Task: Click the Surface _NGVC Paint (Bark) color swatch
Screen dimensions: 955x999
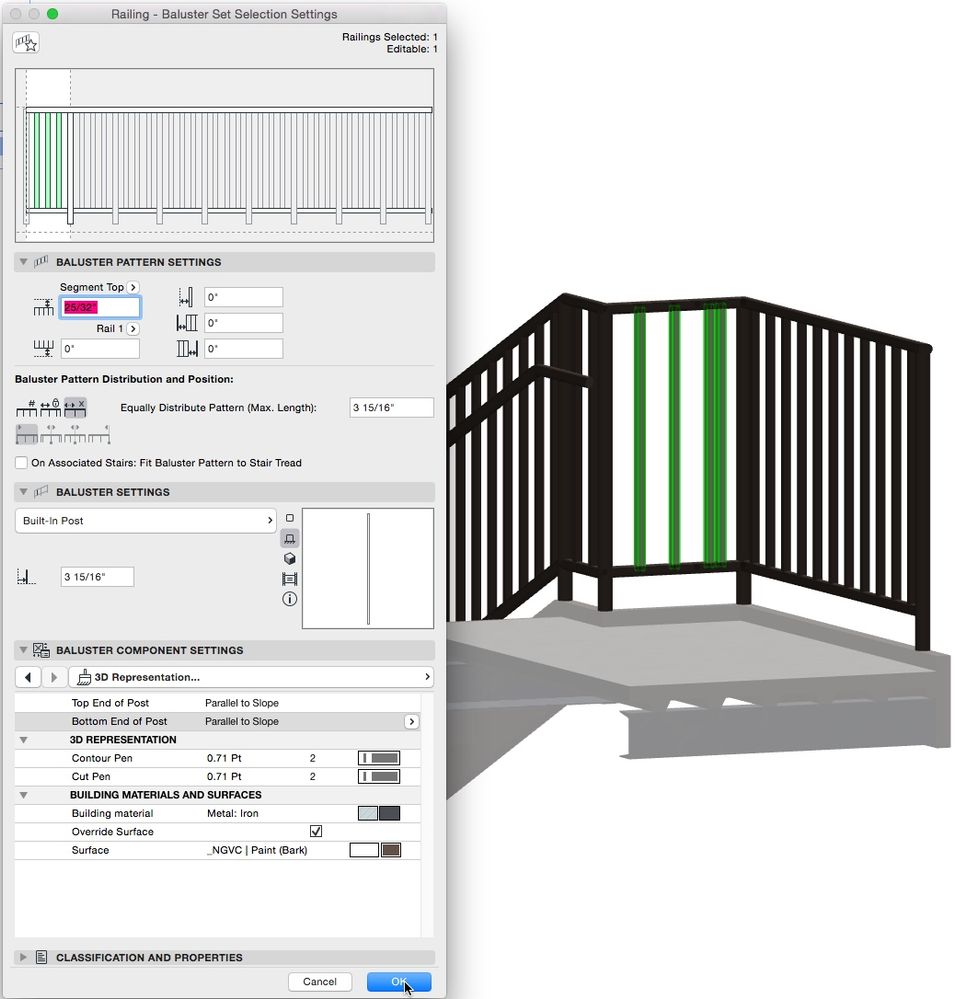Action: click(x=389, y=849)
